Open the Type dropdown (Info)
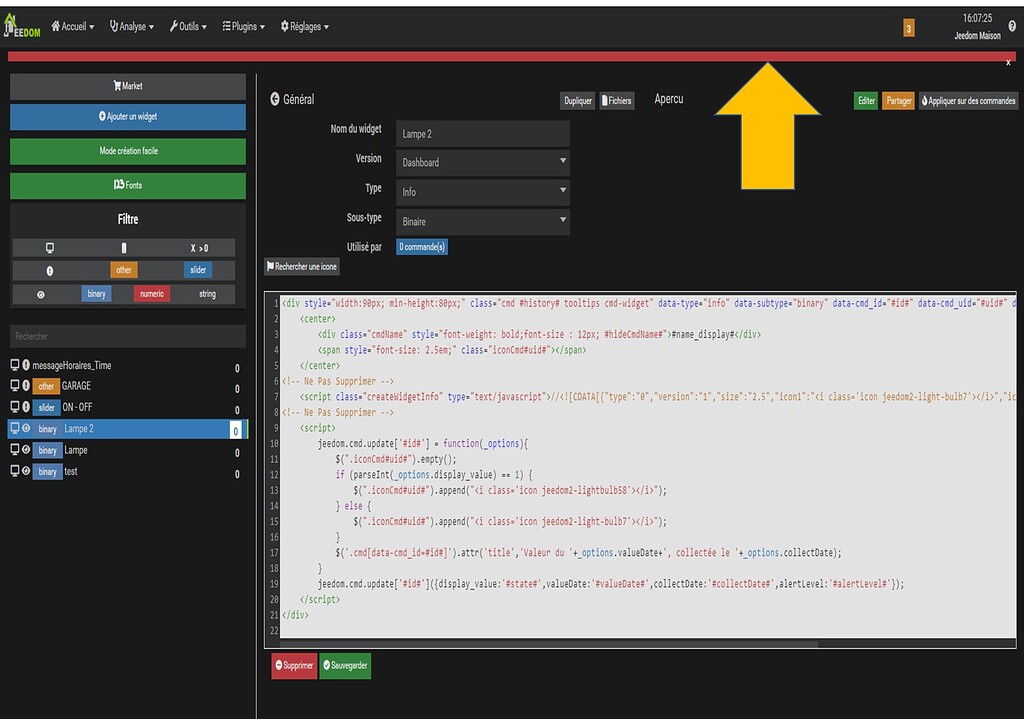This screenshot has width=1024, height=719. pos(483,192)
